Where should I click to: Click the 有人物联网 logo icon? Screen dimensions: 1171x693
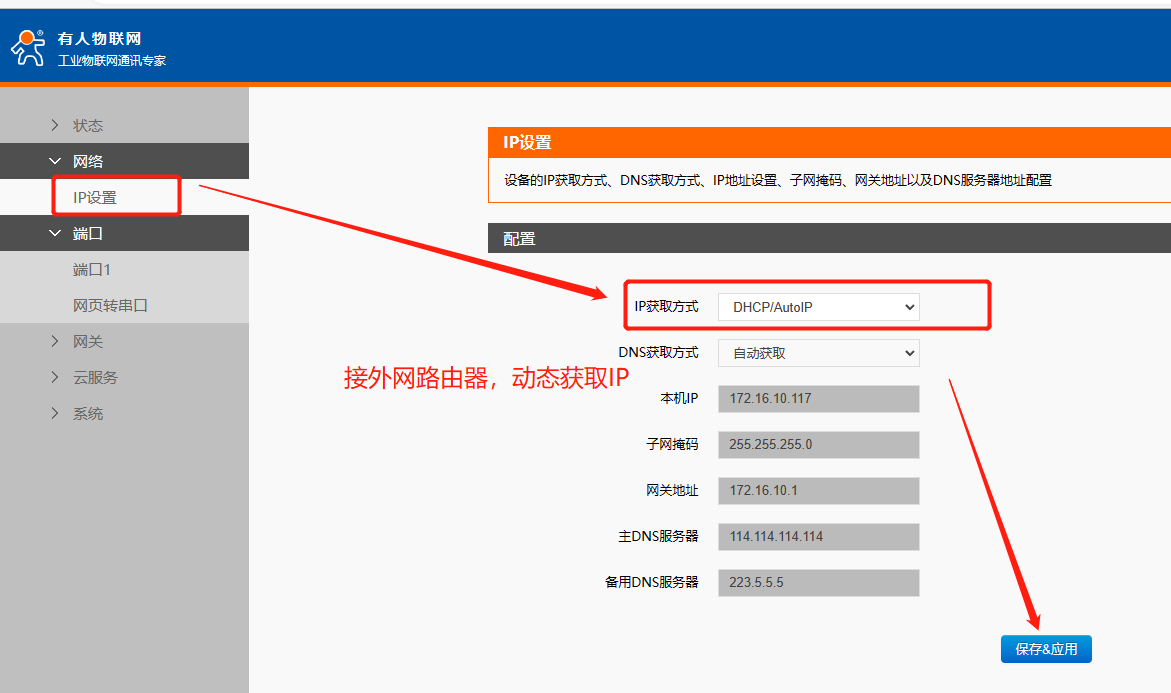[x=28, y=47]
